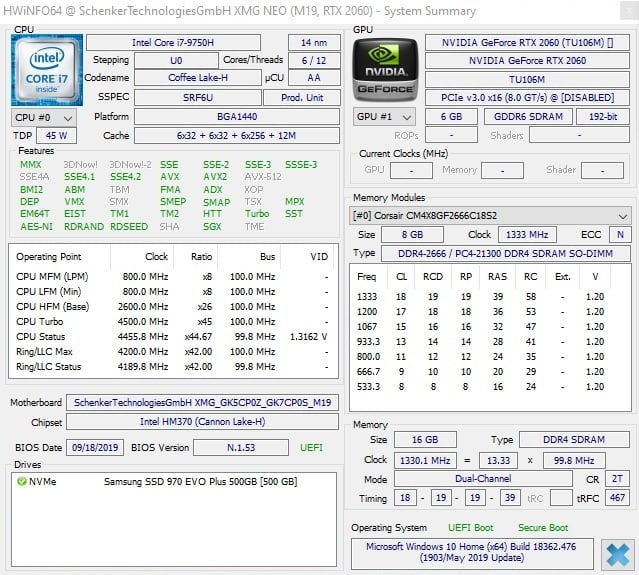Click the BIOS Version N.1.53 field
The image size is (639, 575).
click(241, 447)
